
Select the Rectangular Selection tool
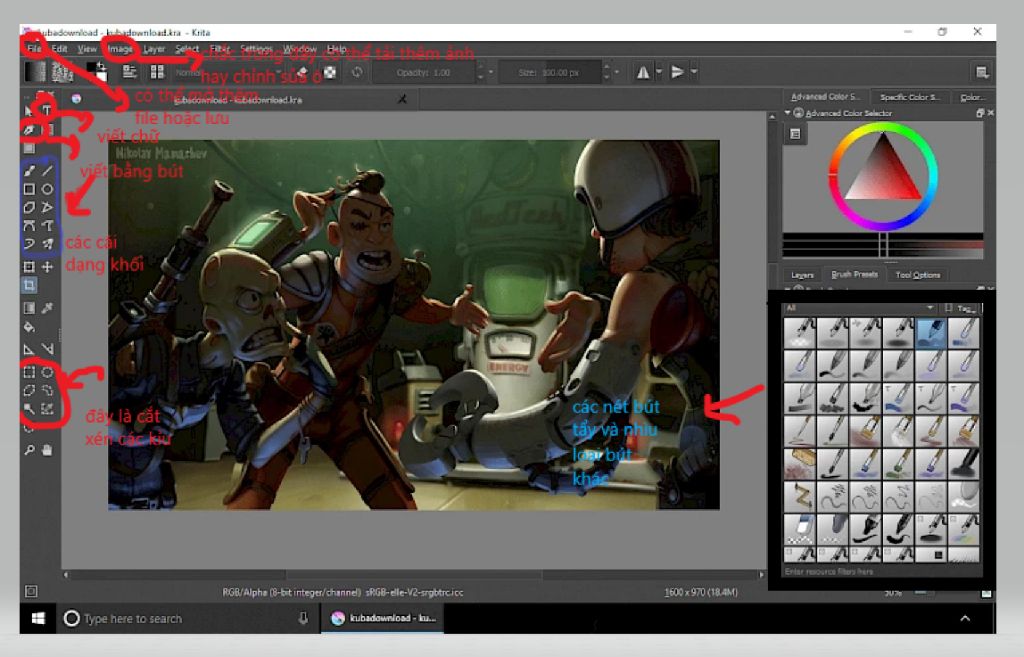[x=29, y=372]
